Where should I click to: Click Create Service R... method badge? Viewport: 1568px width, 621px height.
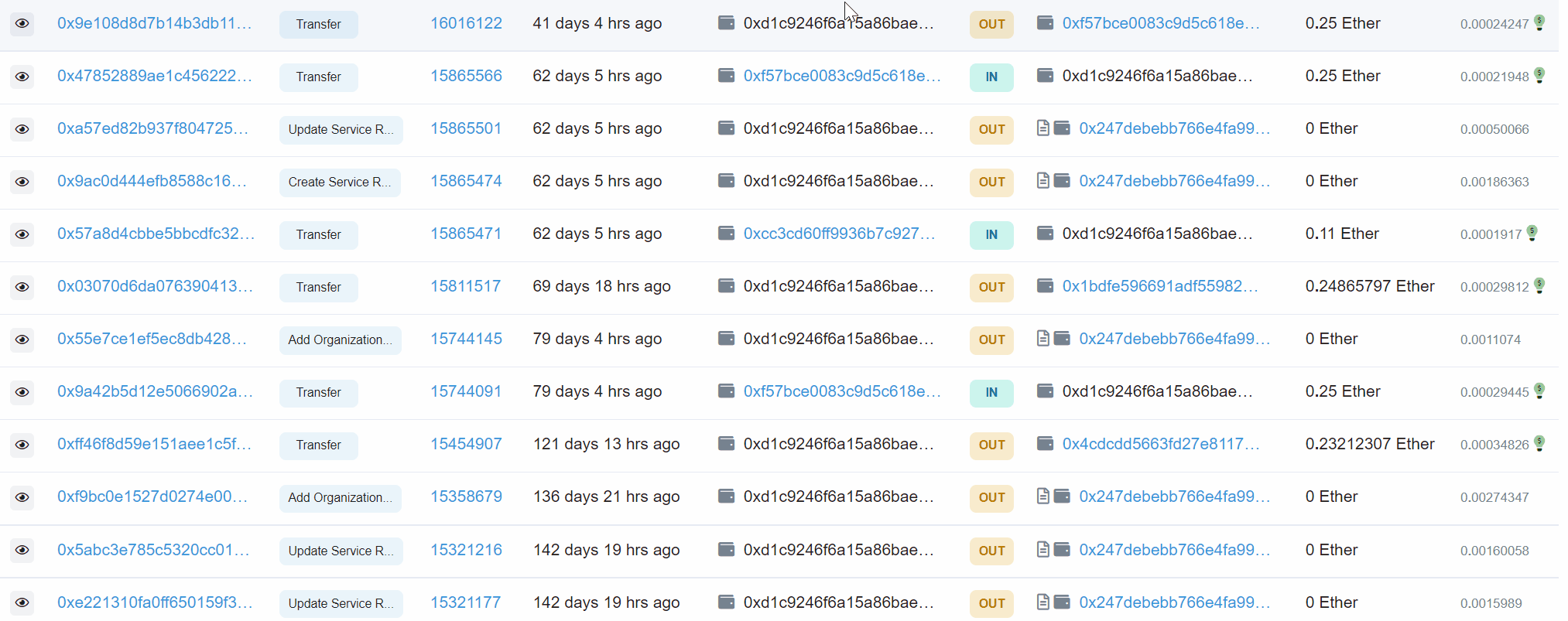[x=340, y=183]
